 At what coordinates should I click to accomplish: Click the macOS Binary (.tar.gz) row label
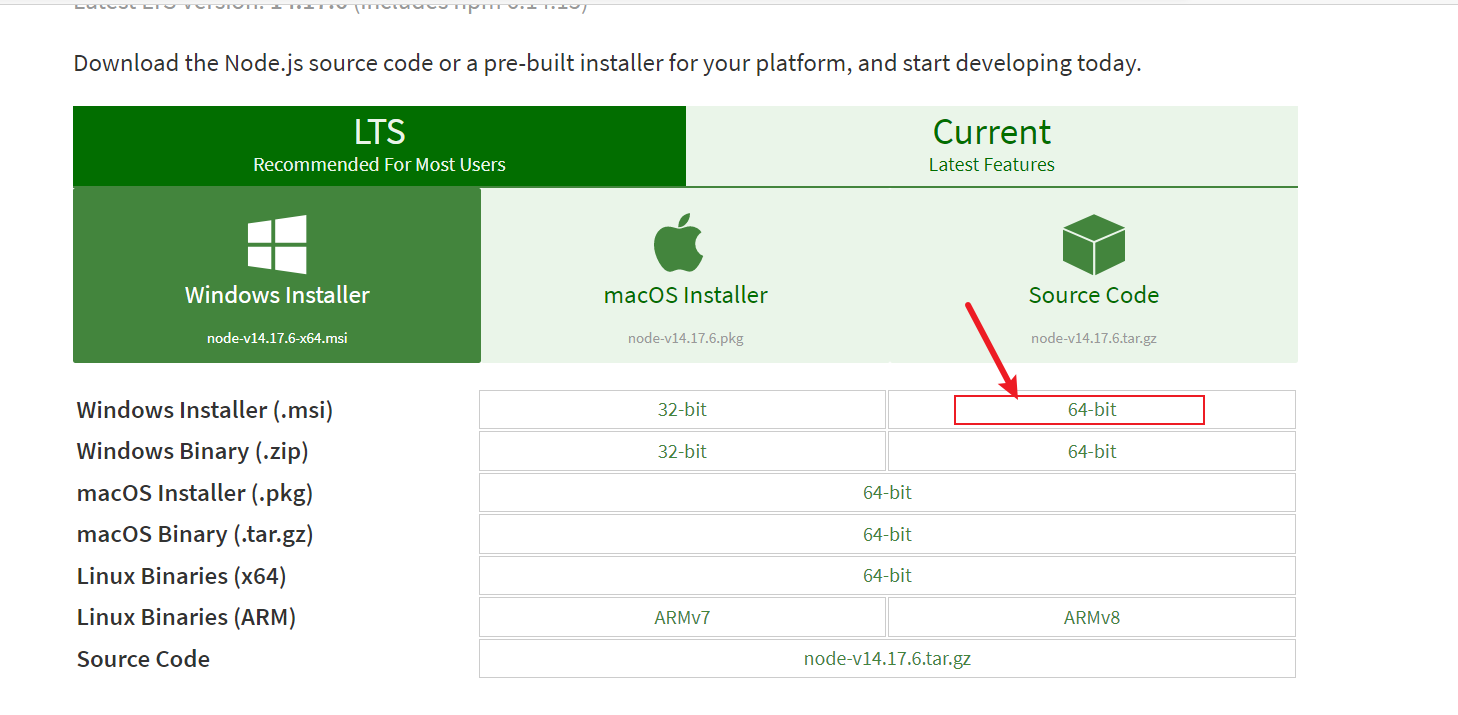tap(195, 534)
